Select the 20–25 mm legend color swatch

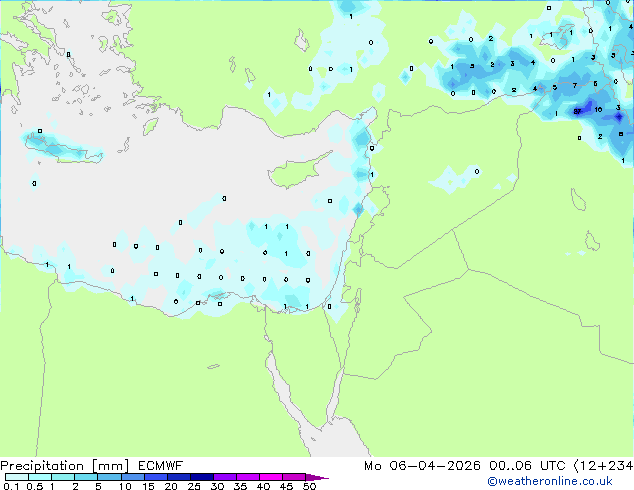tap(178, 477)
